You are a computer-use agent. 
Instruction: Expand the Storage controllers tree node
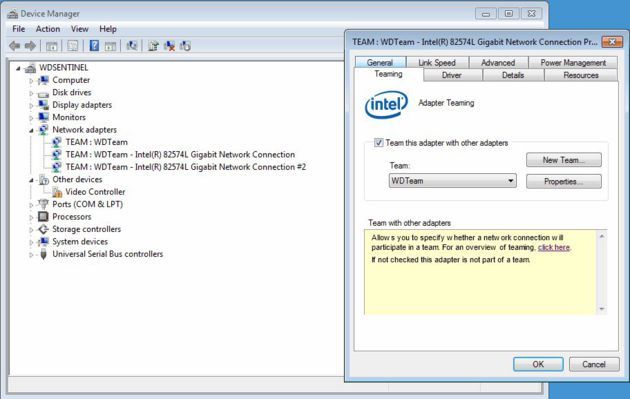point(31,230)
